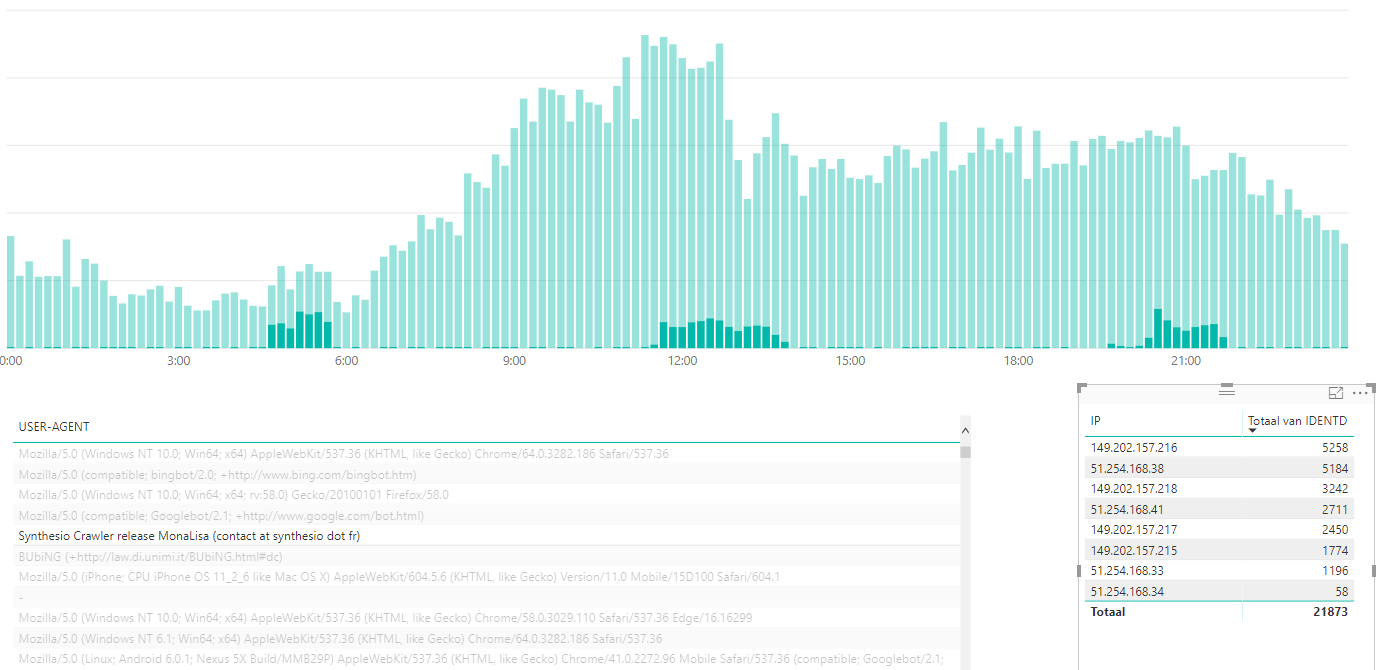Viewport: 1385px width, 670px height.
Task: Select IP row 149.202.157.216
Action: (1134, 448)
